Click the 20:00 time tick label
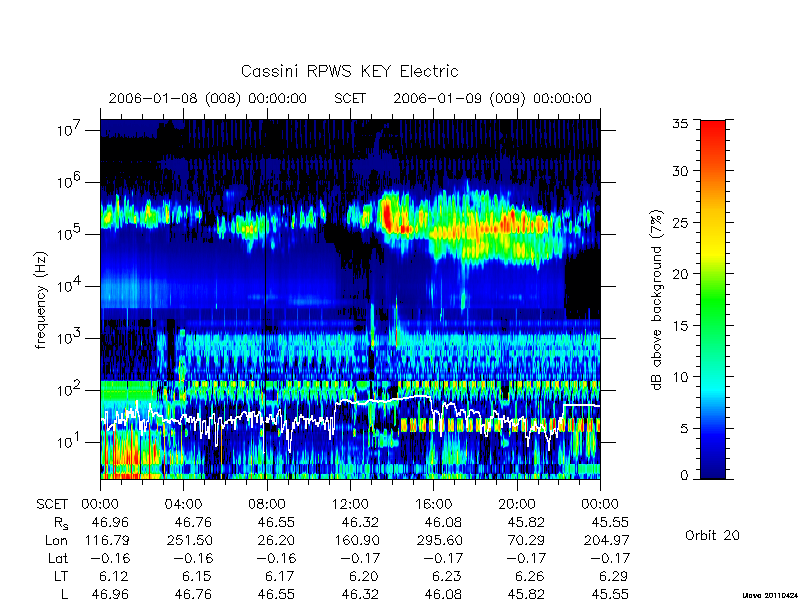This screenshot has width=800, height=600. (x=517, y=505)
